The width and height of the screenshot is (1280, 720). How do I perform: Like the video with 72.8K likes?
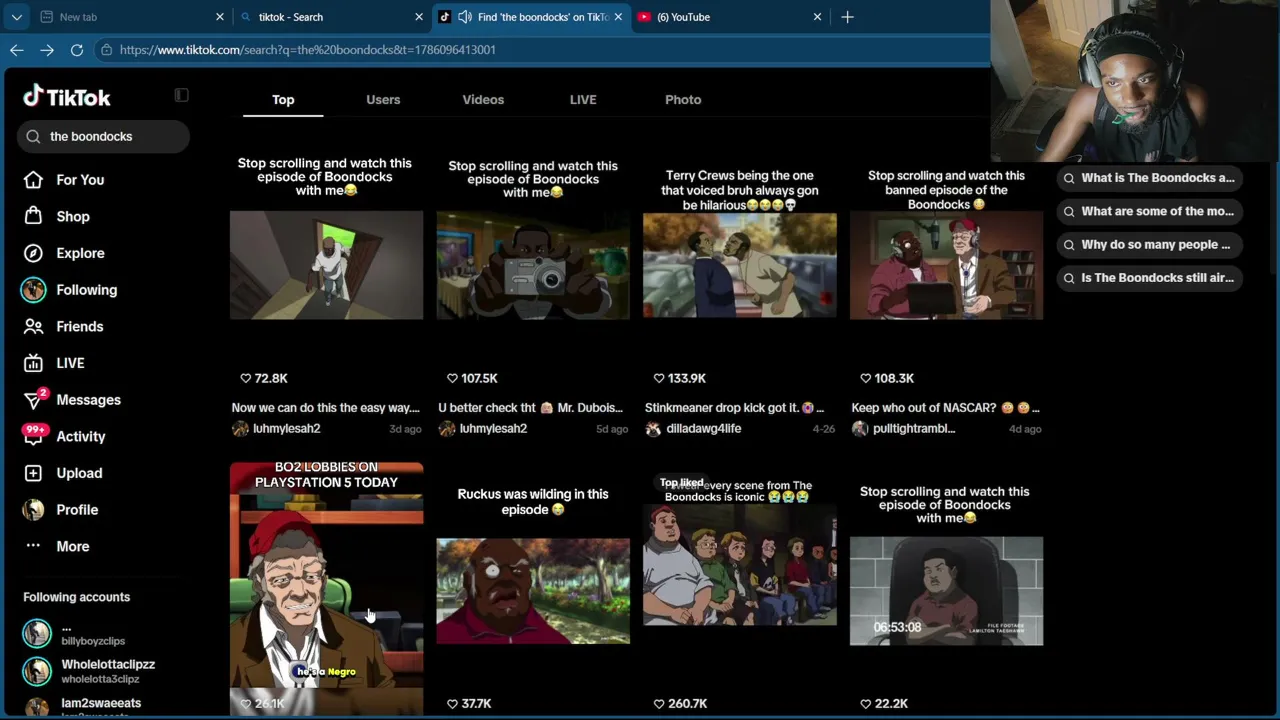coord(246,378)
